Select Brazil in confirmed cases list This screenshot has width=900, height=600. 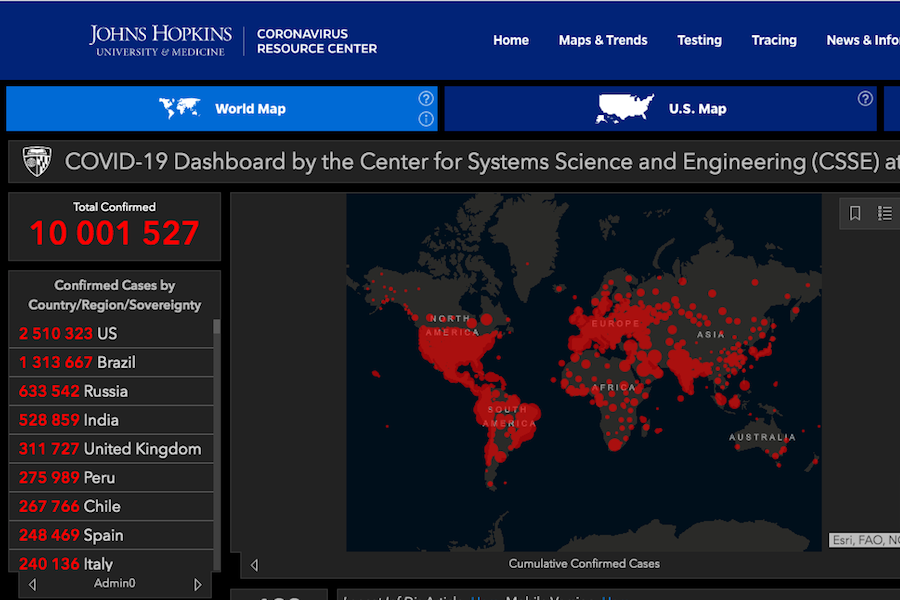pos(110,362)
